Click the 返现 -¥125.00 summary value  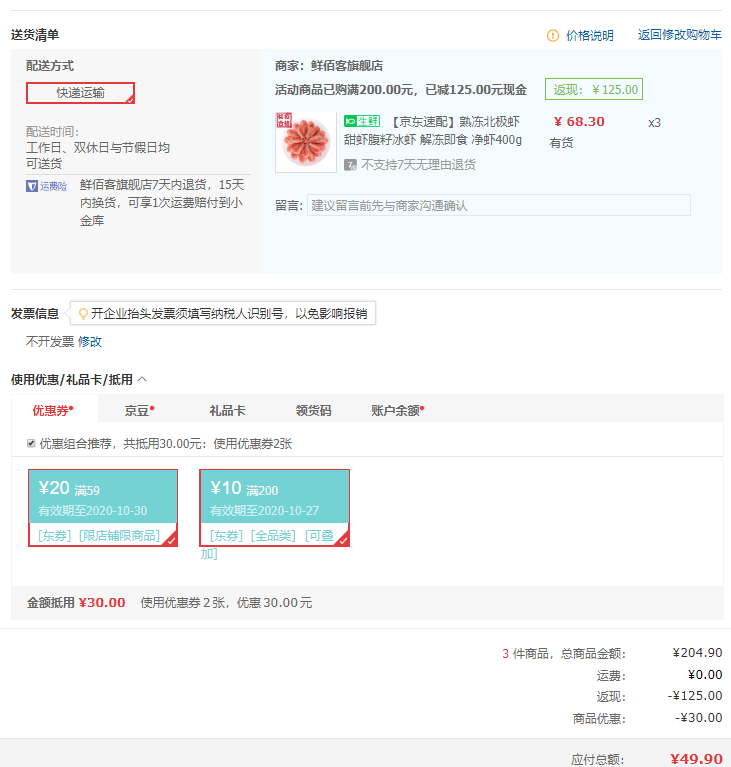pyautogui.click(x=695, y=696)
